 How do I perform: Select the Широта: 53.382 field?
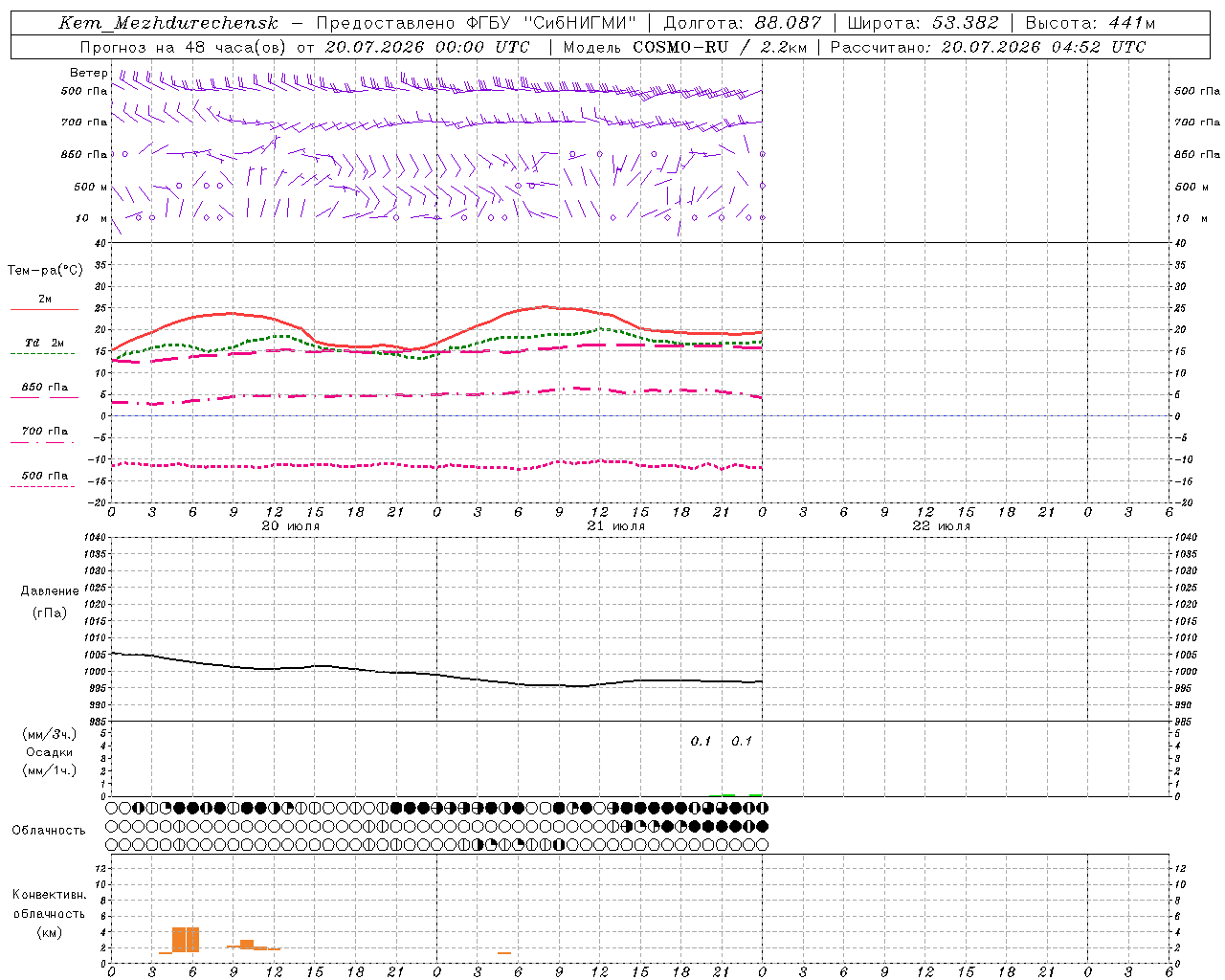923,23
